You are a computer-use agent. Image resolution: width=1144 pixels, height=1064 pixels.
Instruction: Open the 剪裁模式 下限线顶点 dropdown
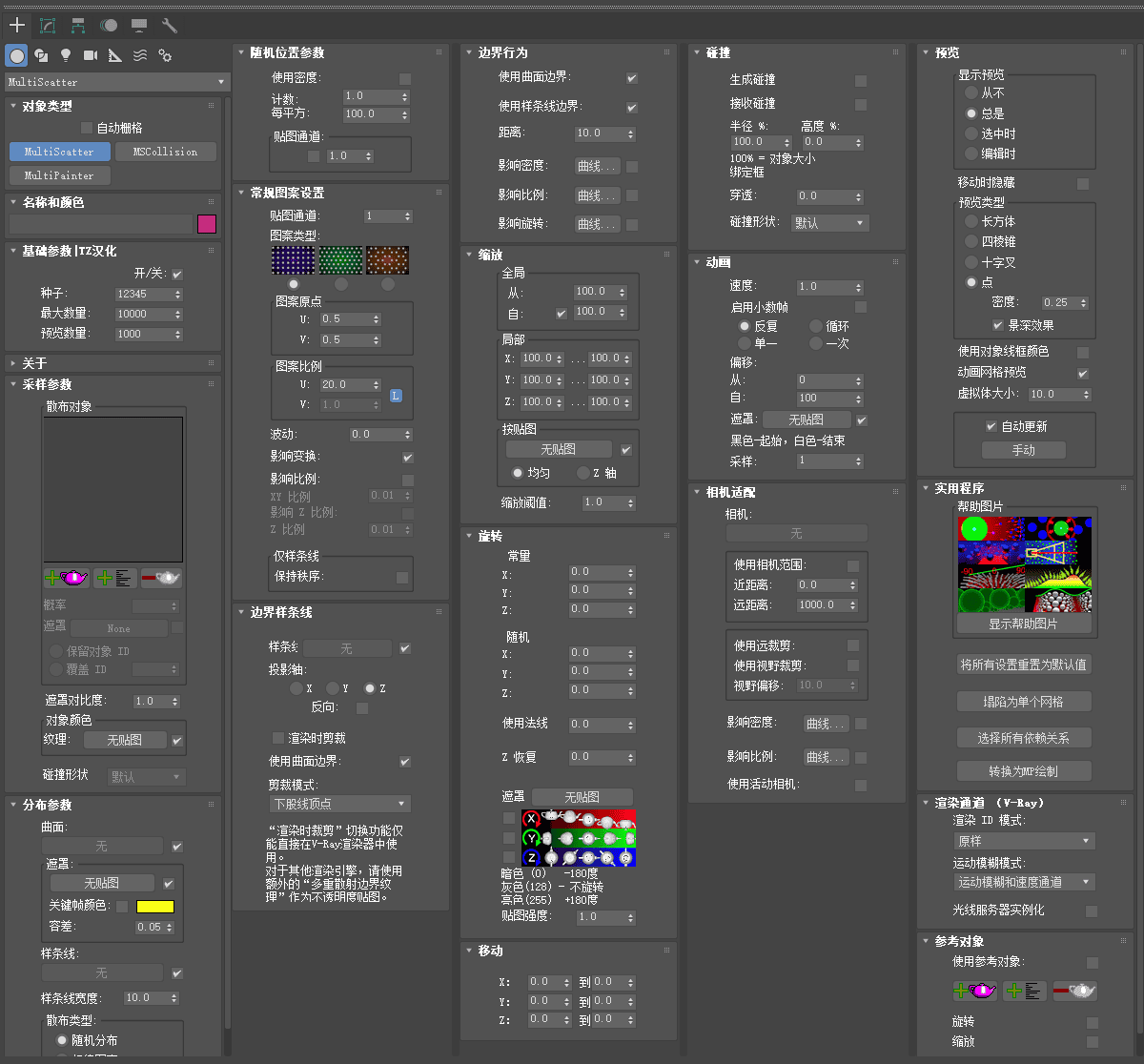click(339, 804)
